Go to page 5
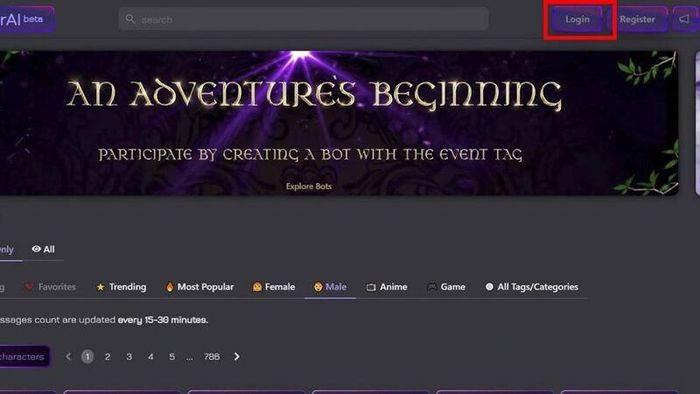The height and width of the screenshot is (394, 700). 172,357
